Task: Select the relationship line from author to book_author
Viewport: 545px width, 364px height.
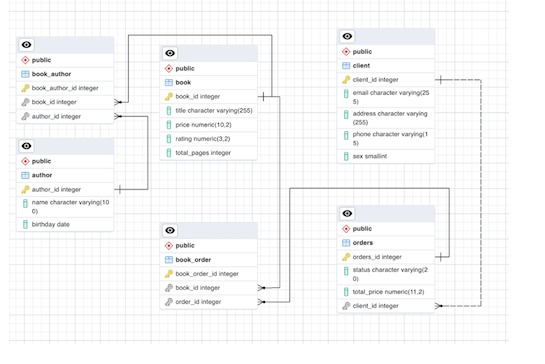Action: 148,153
